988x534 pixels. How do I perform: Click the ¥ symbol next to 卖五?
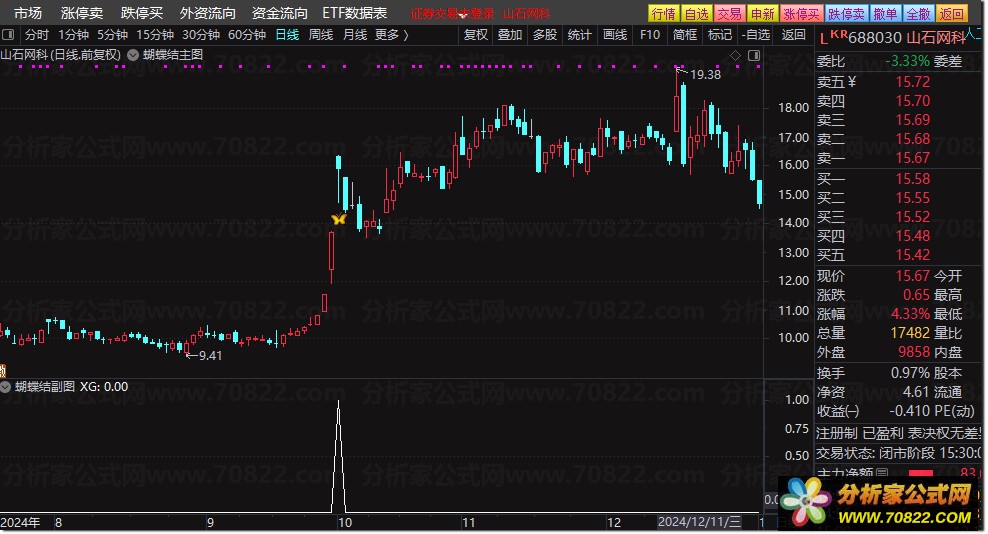tap(853, 81)
